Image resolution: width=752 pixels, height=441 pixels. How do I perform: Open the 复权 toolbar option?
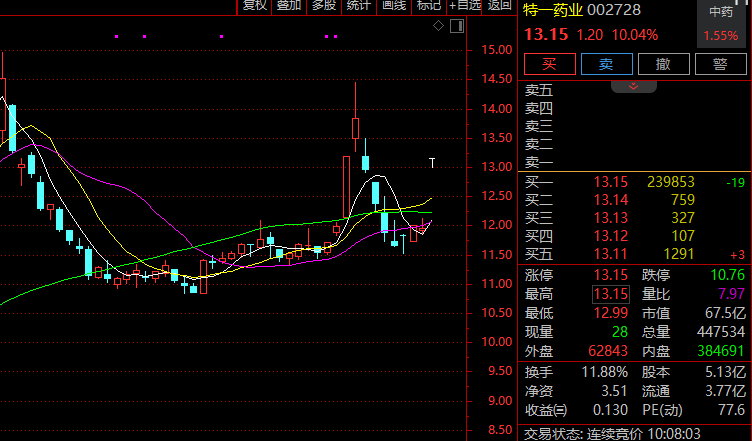coord(255,6)
